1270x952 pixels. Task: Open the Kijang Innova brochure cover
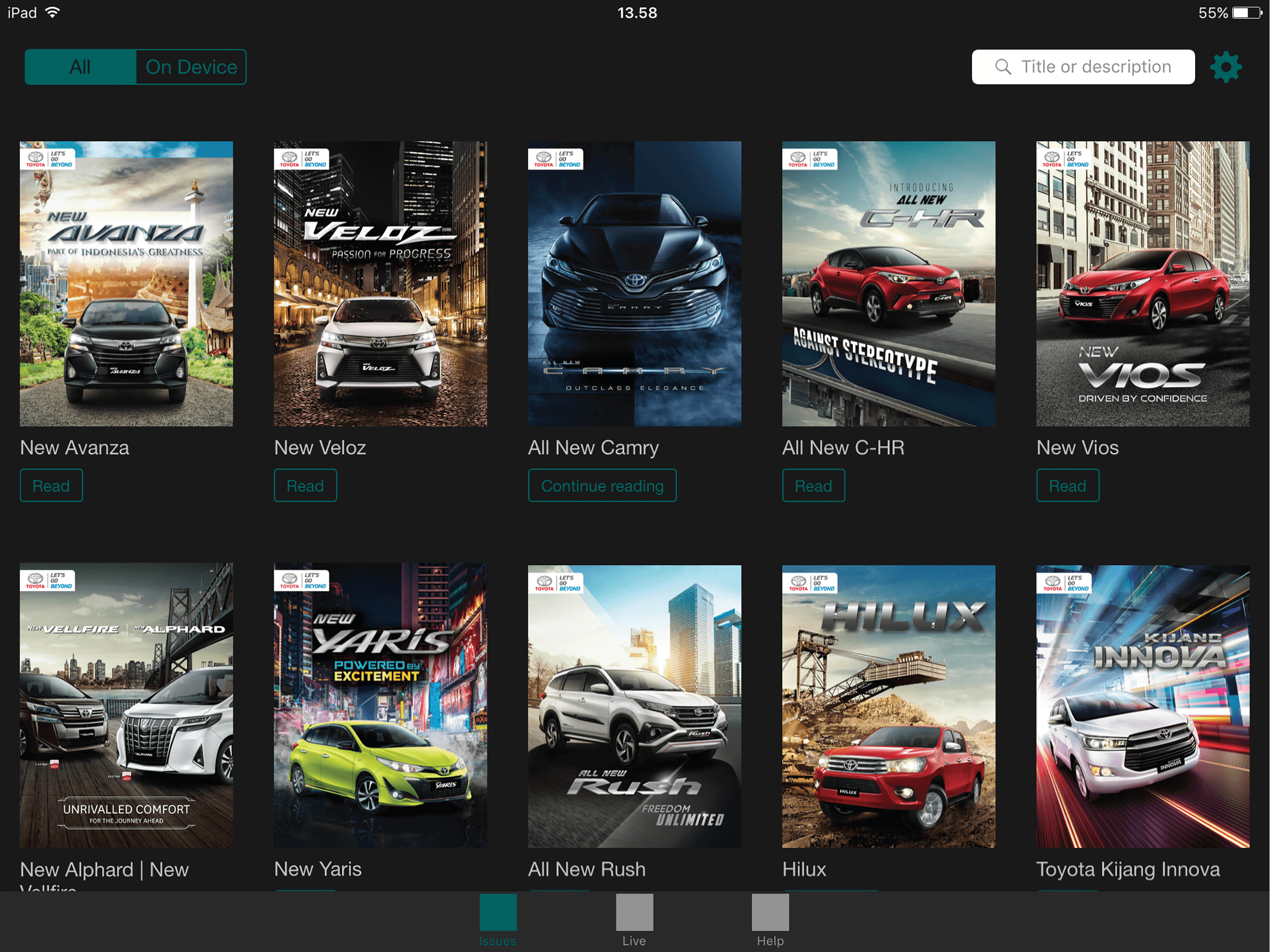1142,706
